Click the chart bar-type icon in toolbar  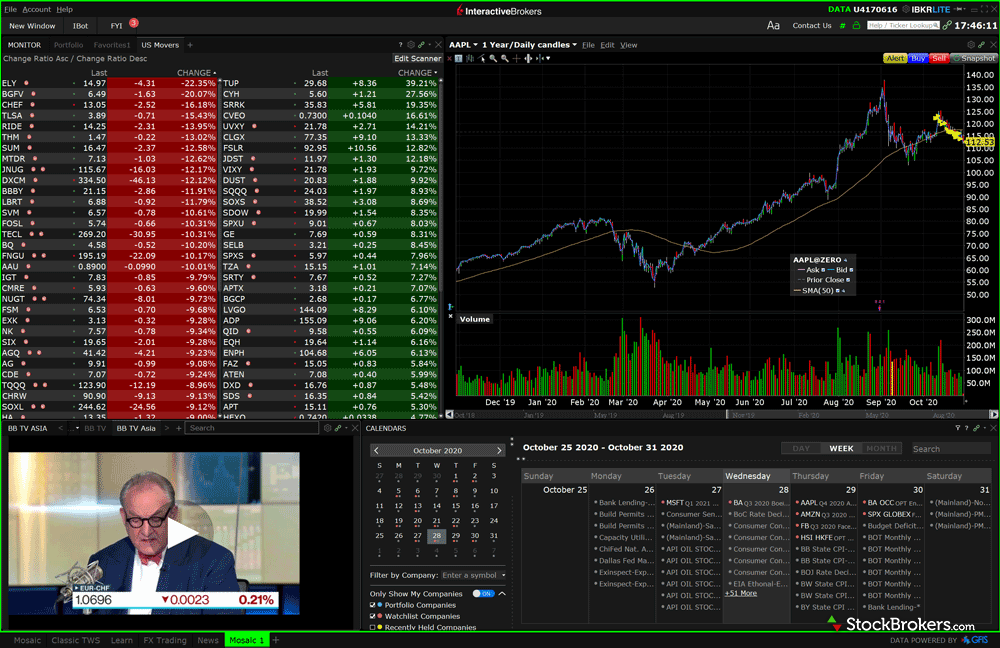coord(470,59)
